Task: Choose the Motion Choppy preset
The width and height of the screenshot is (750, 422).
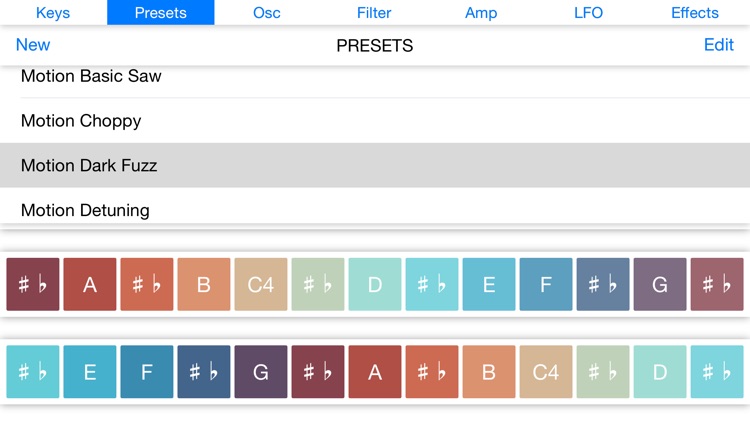Action: click(375, 121)
